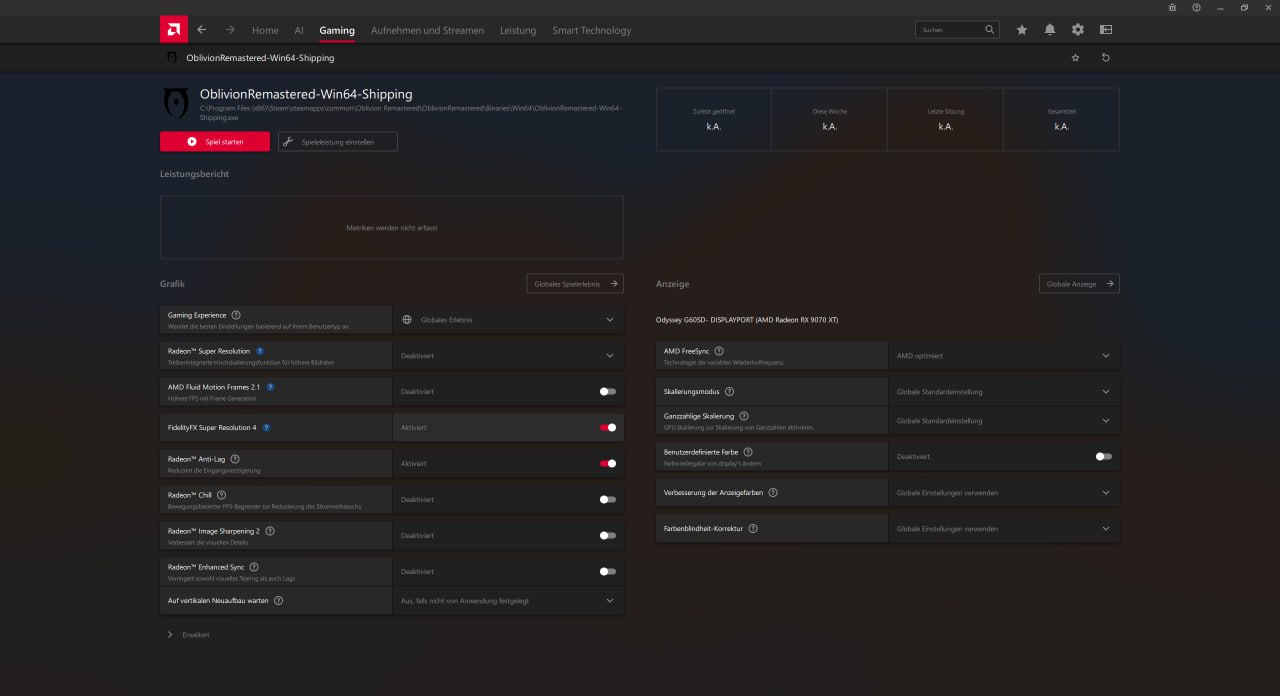Disable FidelityFX Super Resolution 4 toggle
This screenshot has width=1280, height=696.
click(608, 428)
